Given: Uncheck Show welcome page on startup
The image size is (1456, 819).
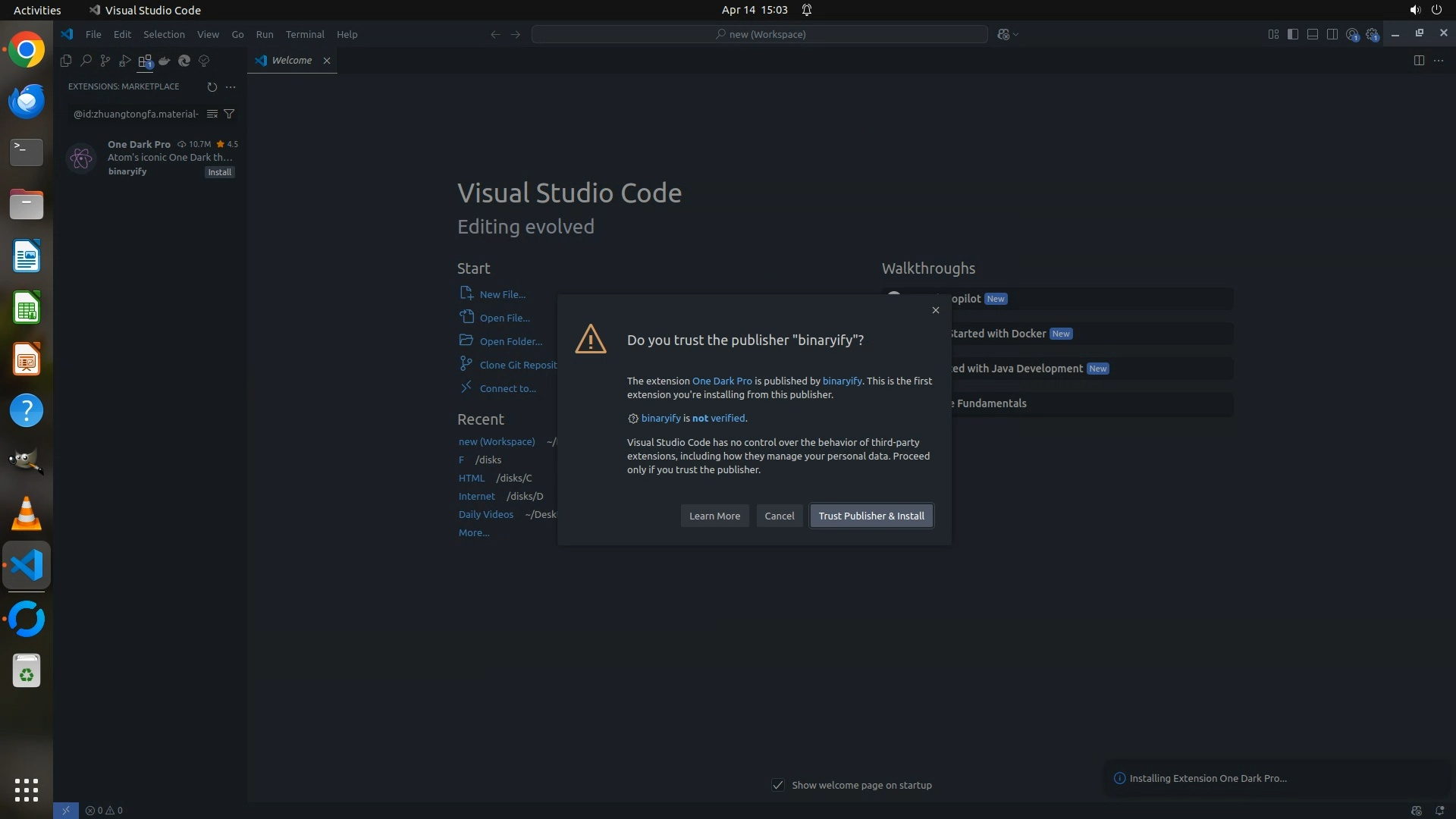Looking at the screenshot, I should coord(778,785).
